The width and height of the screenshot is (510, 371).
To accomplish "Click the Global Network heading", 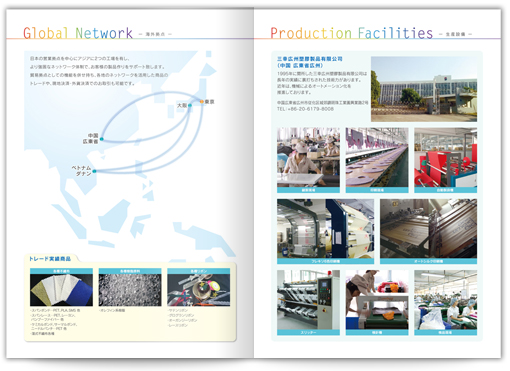I will (x=78, y=33).
